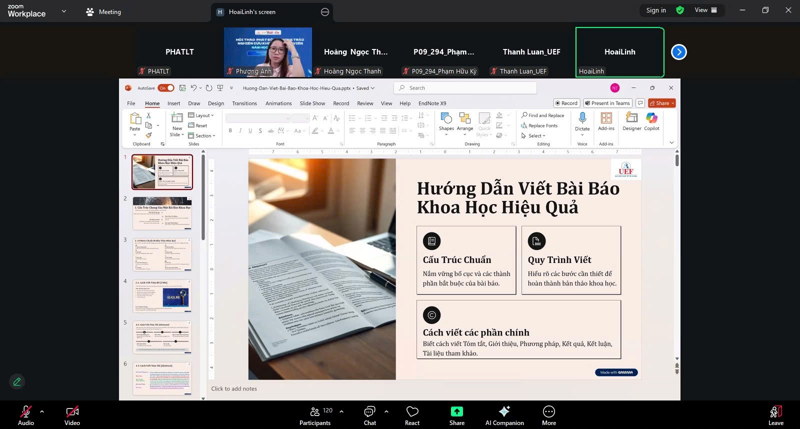Switch to the Insert ribbon tab
Screen dimensions: 800x429
[174, 103]
